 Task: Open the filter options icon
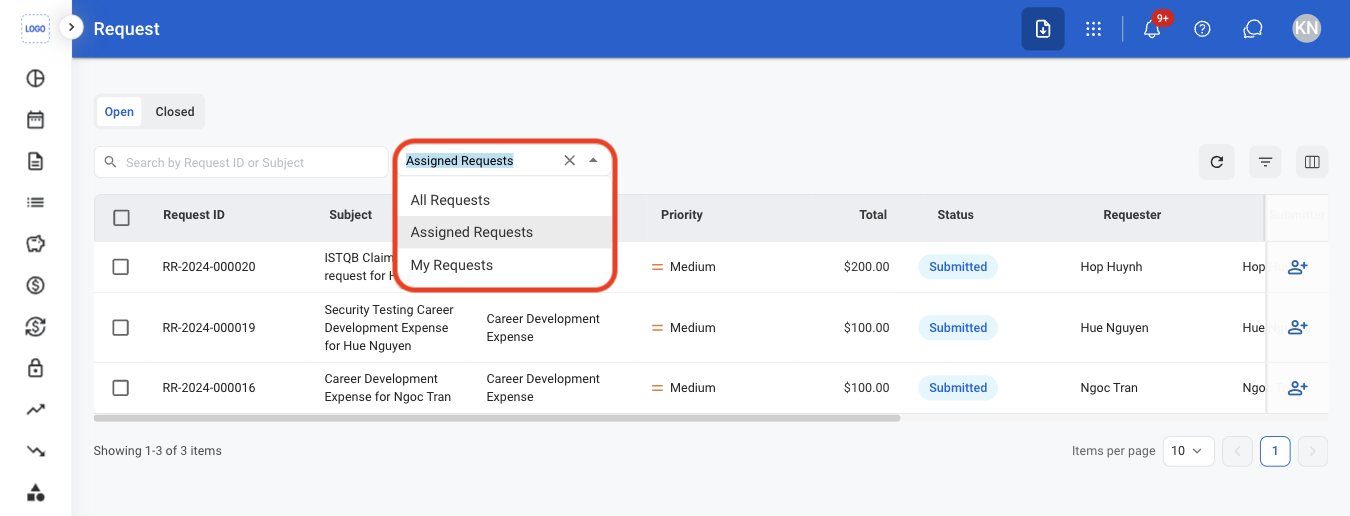pos(1265,162)
